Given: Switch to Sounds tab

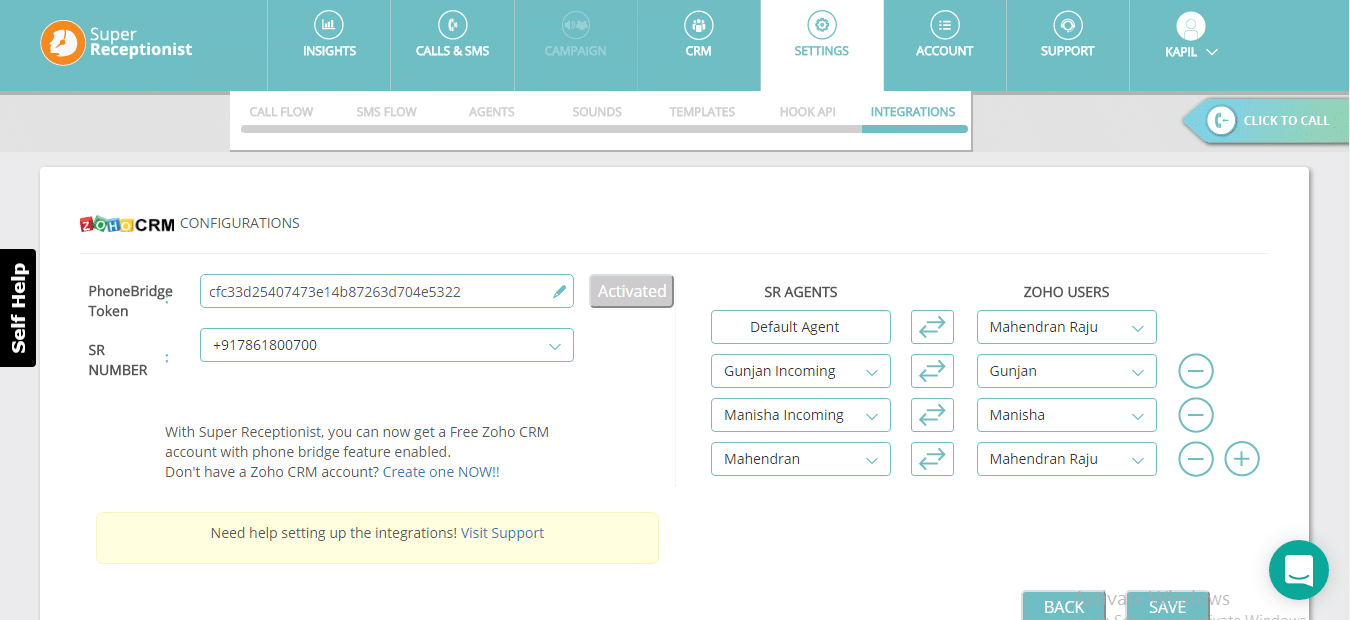Looking at the screenshot, I should tap(597, 112).
